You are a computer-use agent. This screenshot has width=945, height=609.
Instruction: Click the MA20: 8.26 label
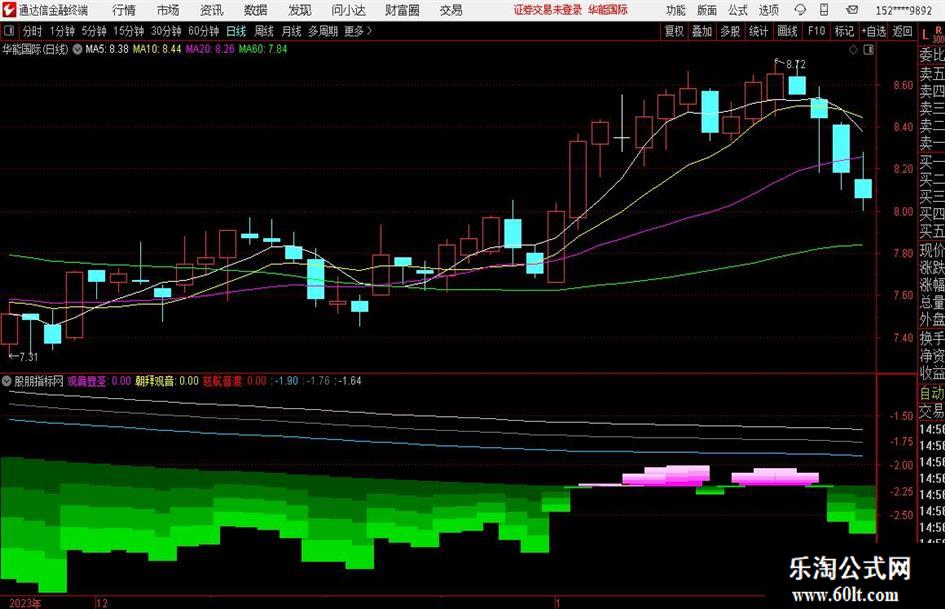210,49
